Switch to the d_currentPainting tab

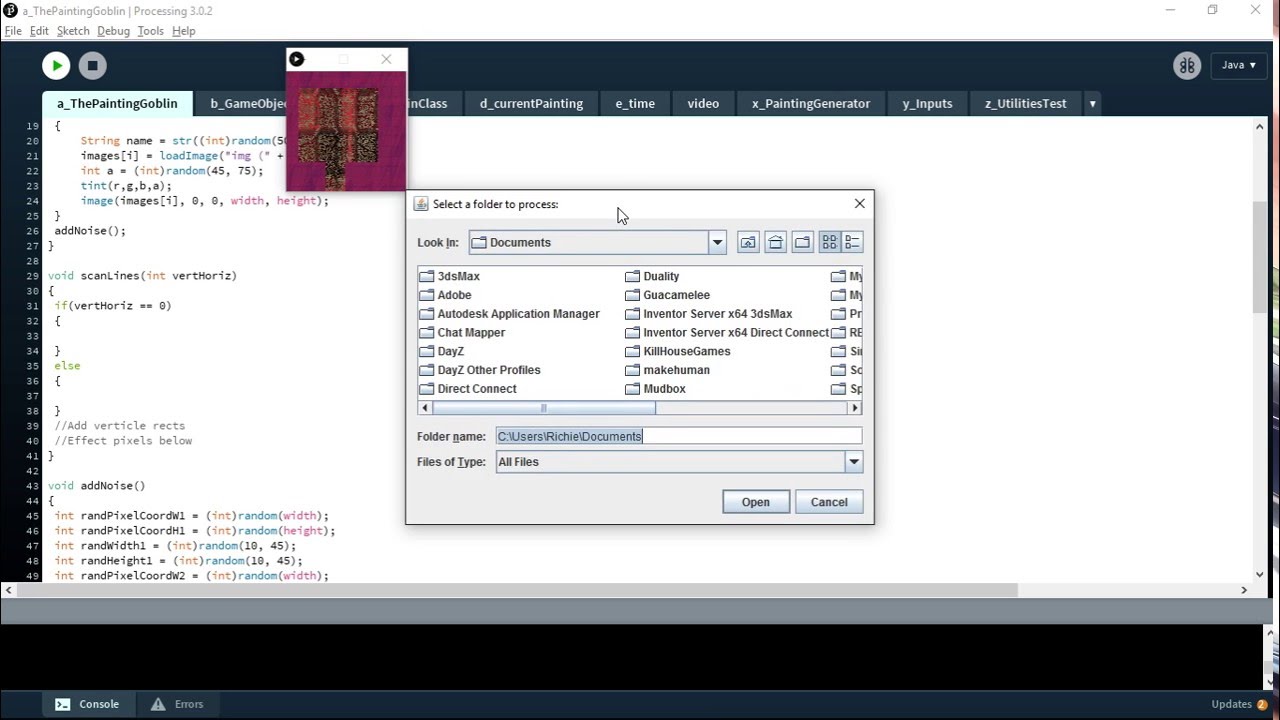[531, 104]
